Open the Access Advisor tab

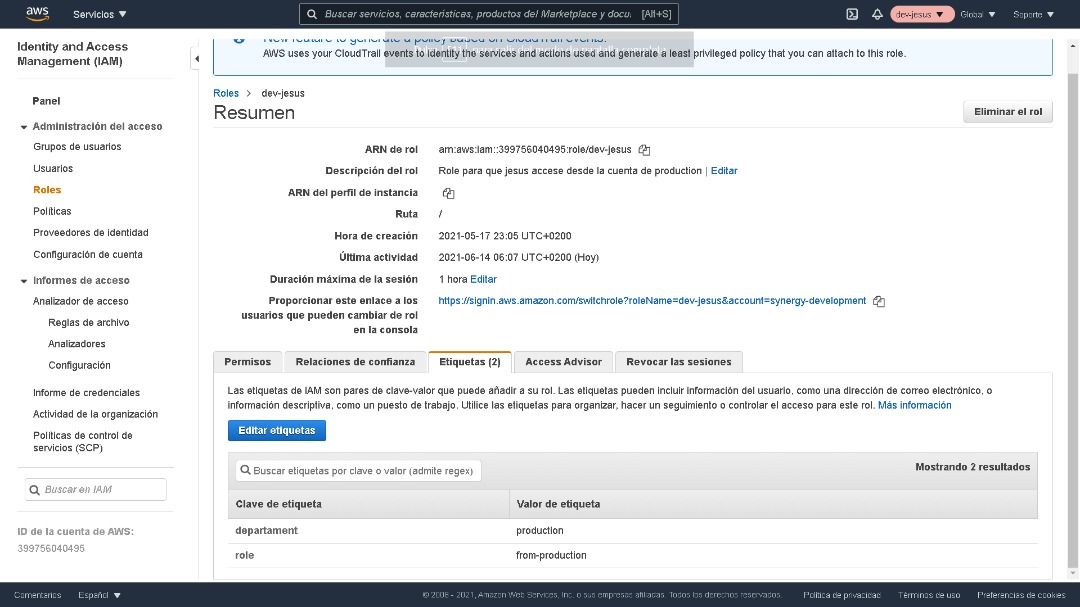click(x=563, y=362)
